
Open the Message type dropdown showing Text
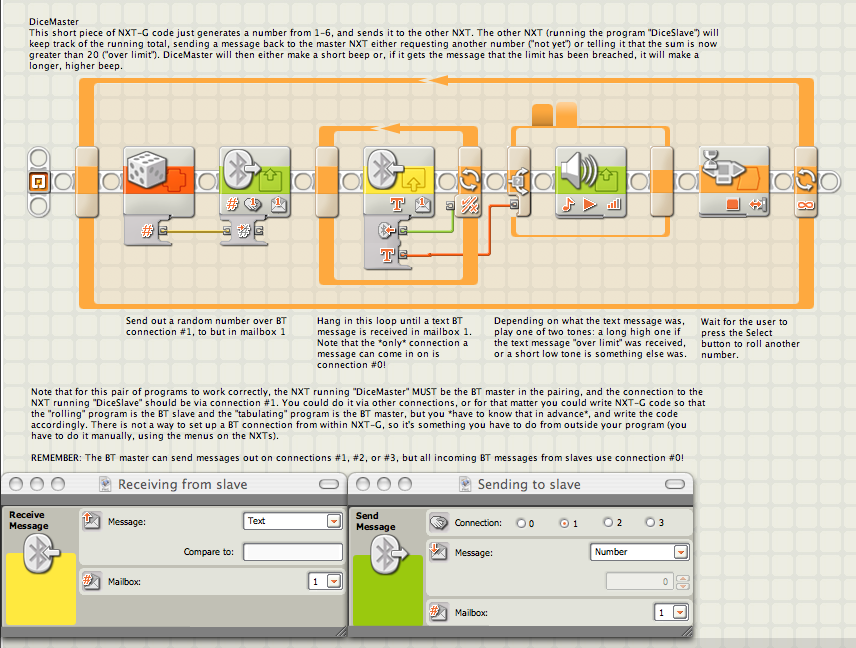(293, 521)
